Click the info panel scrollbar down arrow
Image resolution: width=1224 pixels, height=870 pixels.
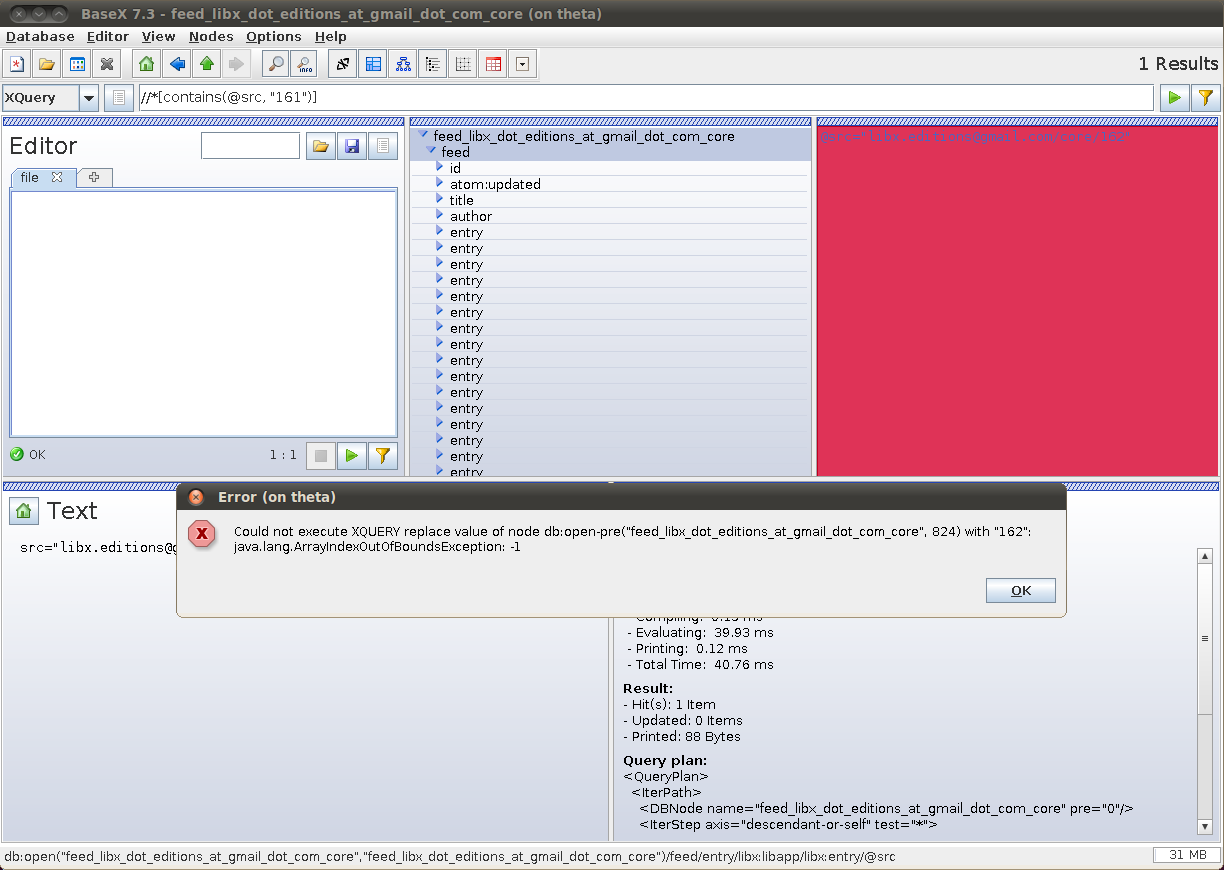1205,826
